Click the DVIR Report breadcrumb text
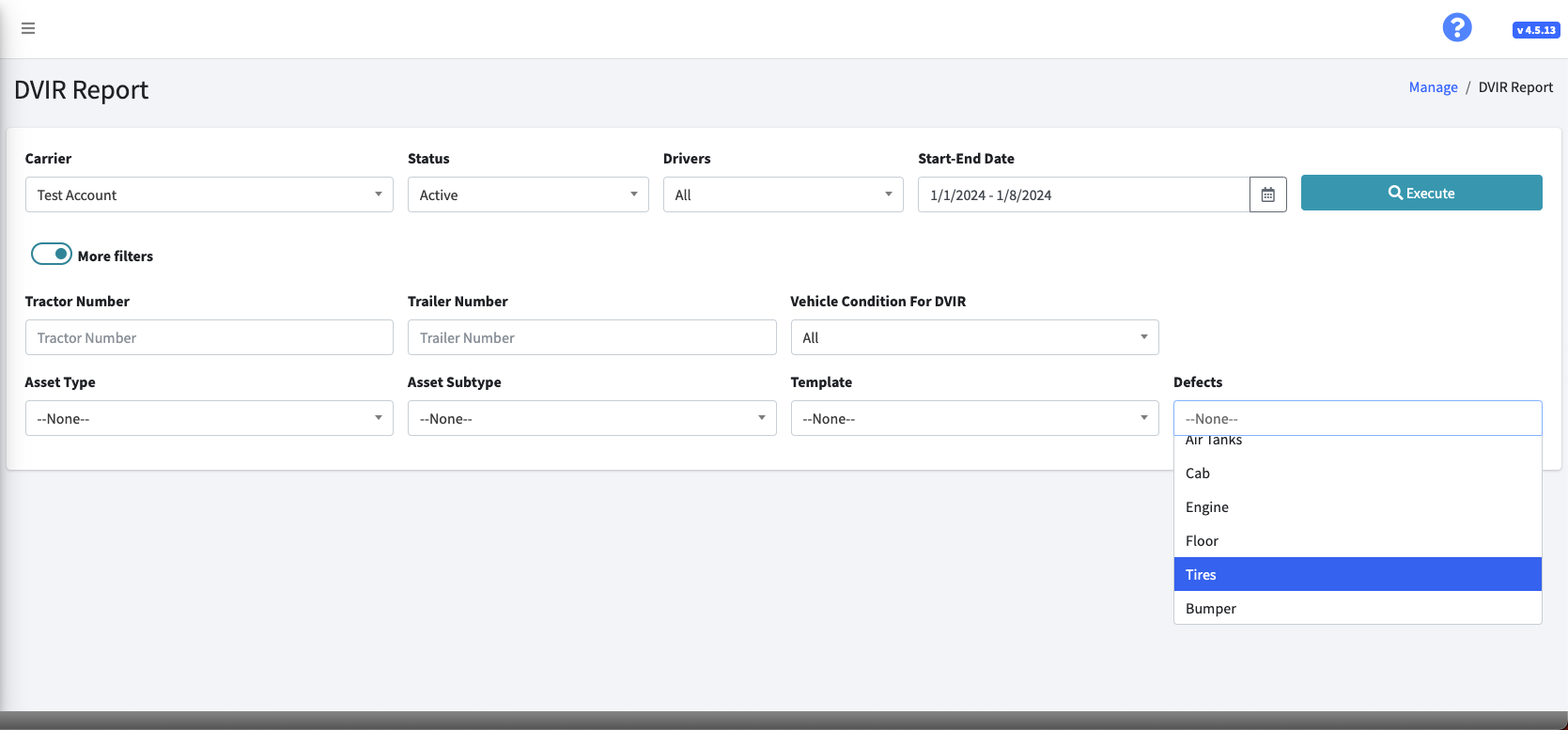The width and height of the screenshot is (1568, 730). (1515, 87)
